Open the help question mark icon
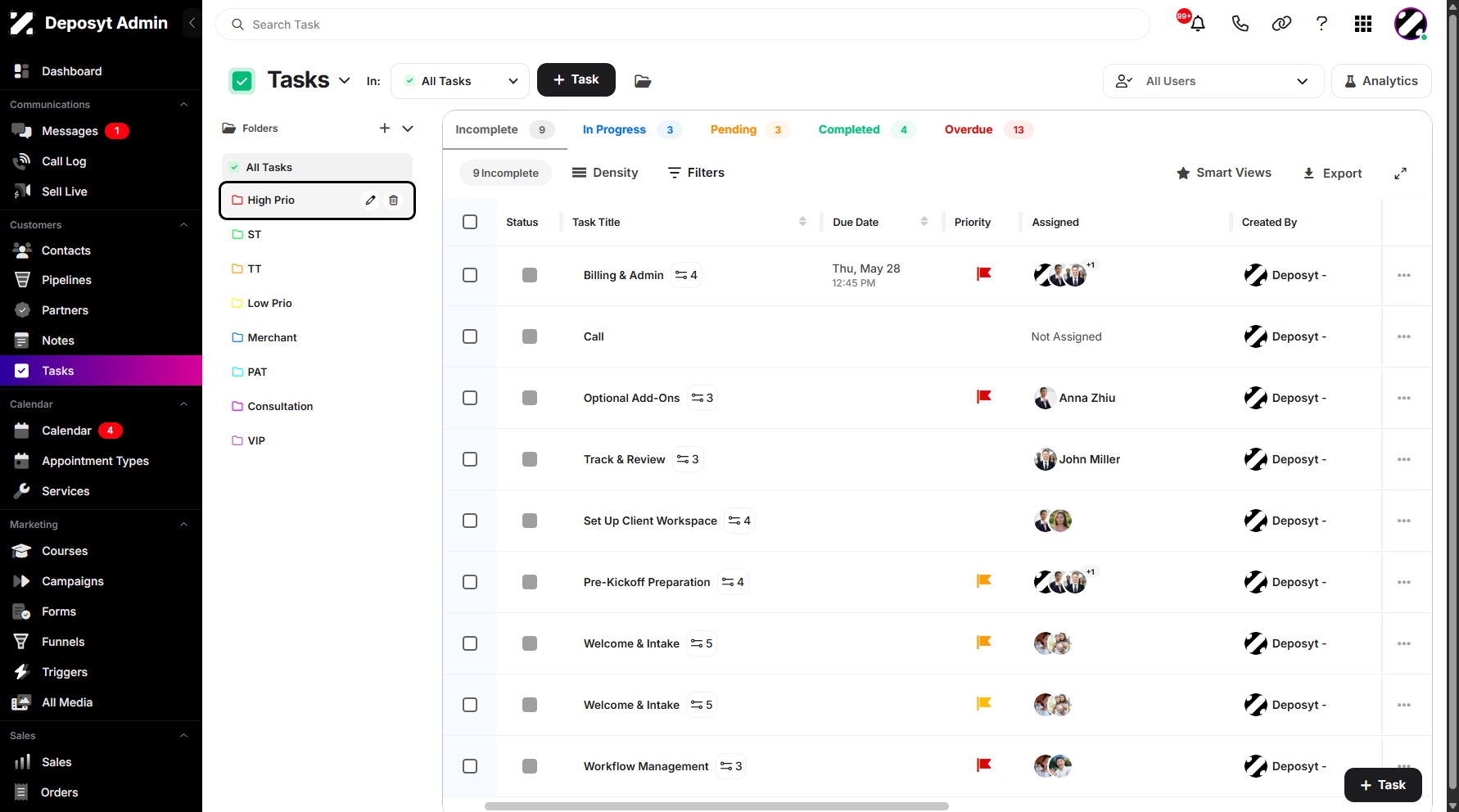Screen dimensions: 1459x812 coord(1321,24)
